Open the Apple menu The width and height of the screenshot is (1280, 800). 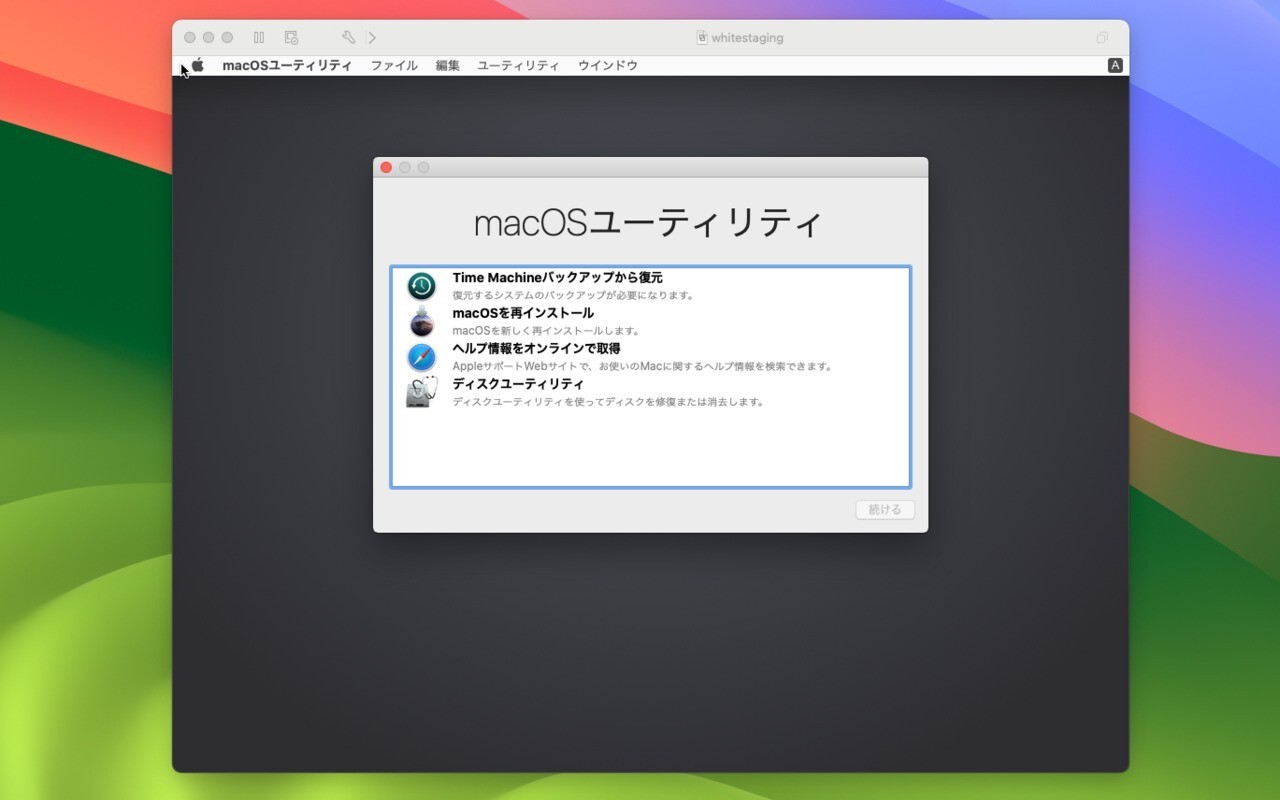pos(197,65)
